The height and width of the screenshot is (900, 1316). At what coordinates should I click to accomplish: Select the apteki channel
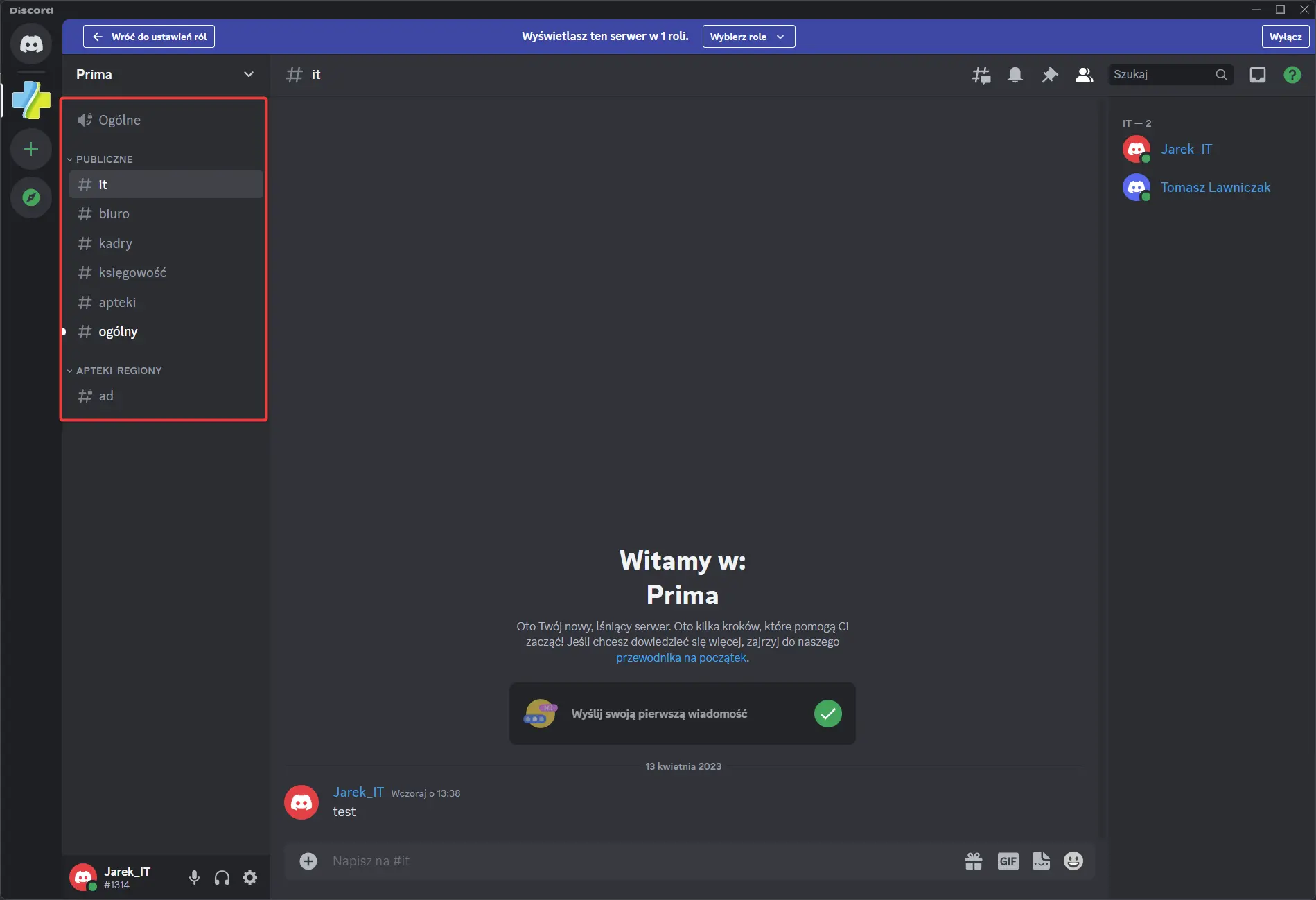click(x=166, y=302)
